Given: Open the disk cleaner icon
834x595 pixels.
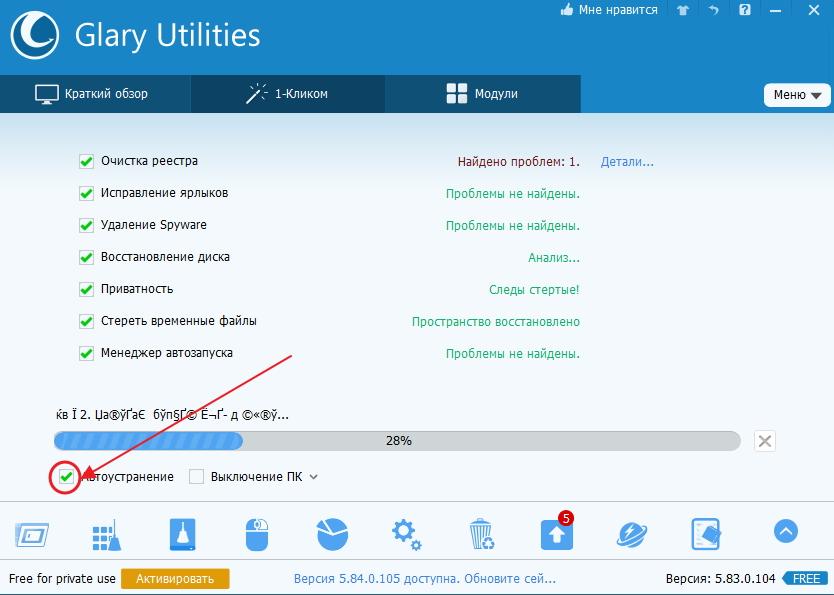Looking at the screenshot, I should pyautogui.click(x=182, y=534).
